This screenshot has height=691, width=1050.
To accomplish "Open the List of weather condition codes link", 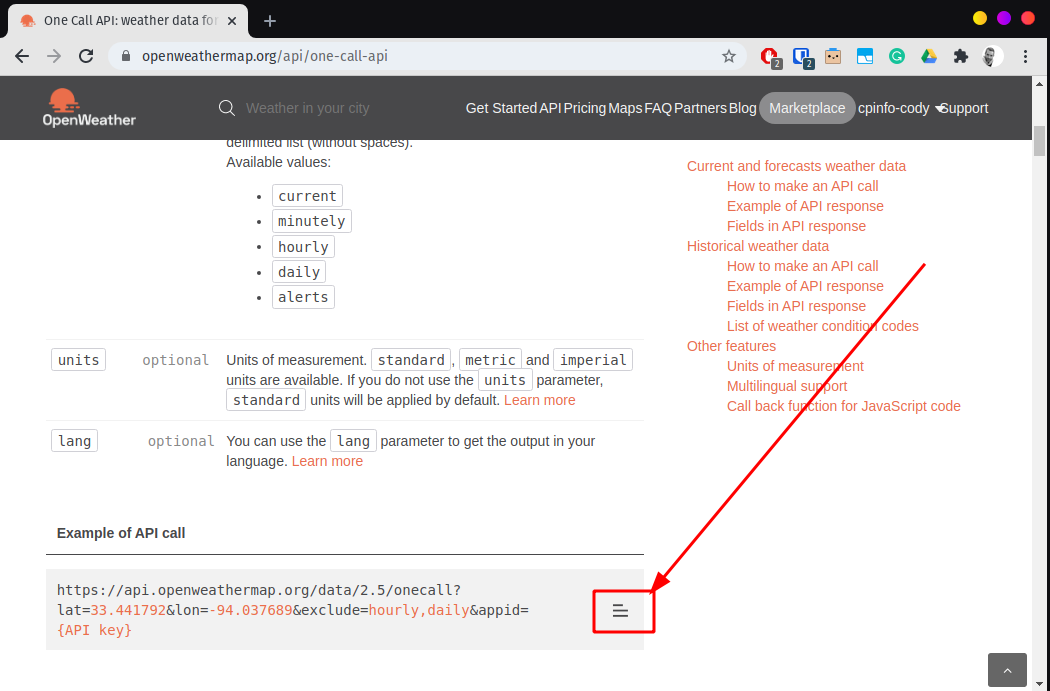I will coord(822,326).
